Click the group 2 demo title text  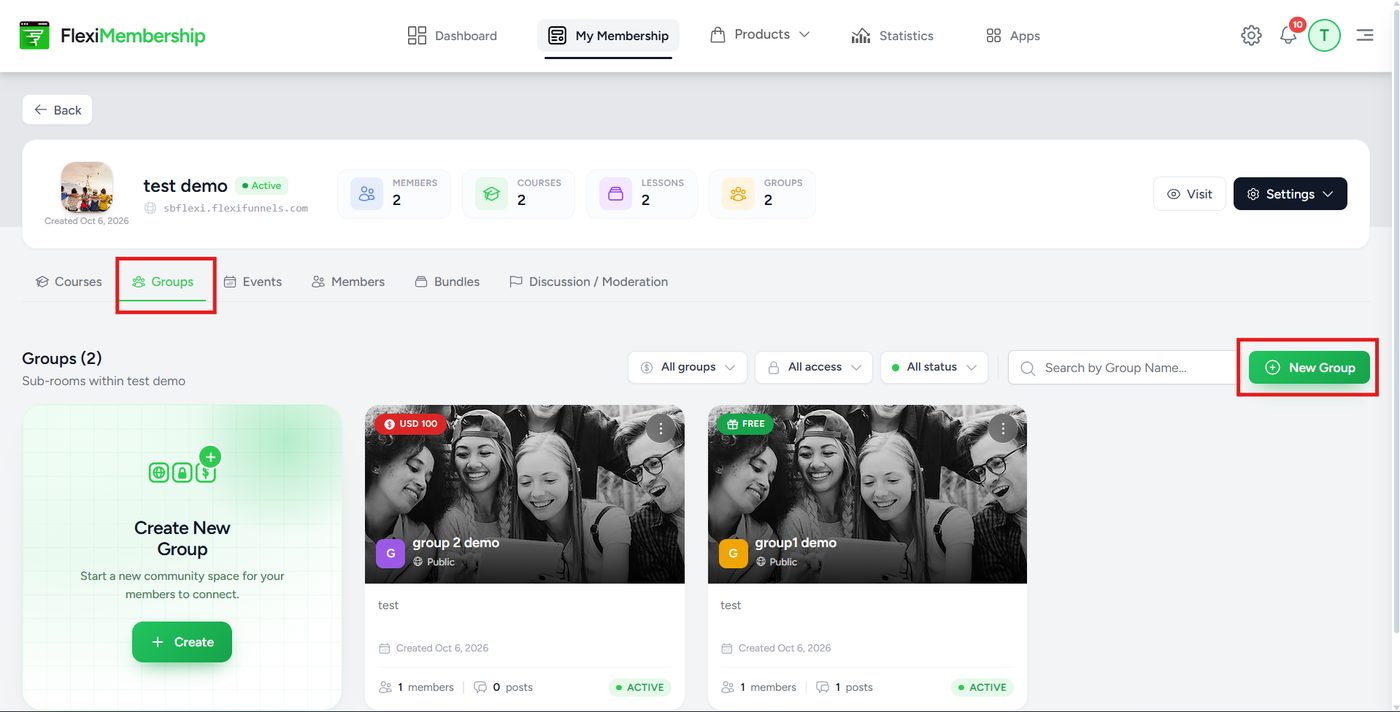click(x=456, y=543)
